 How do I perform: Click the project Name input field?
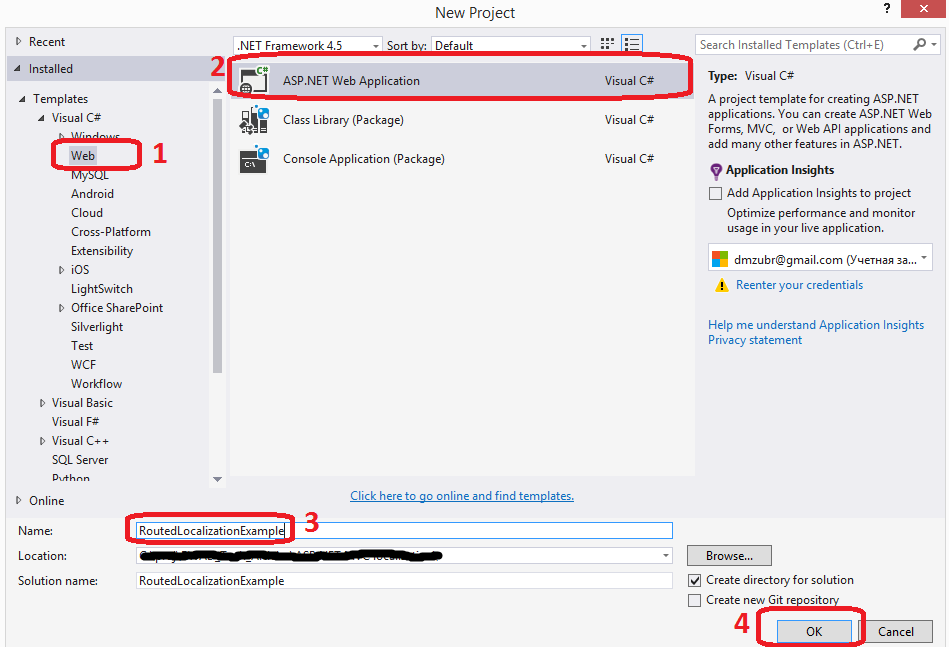[404, 531]
